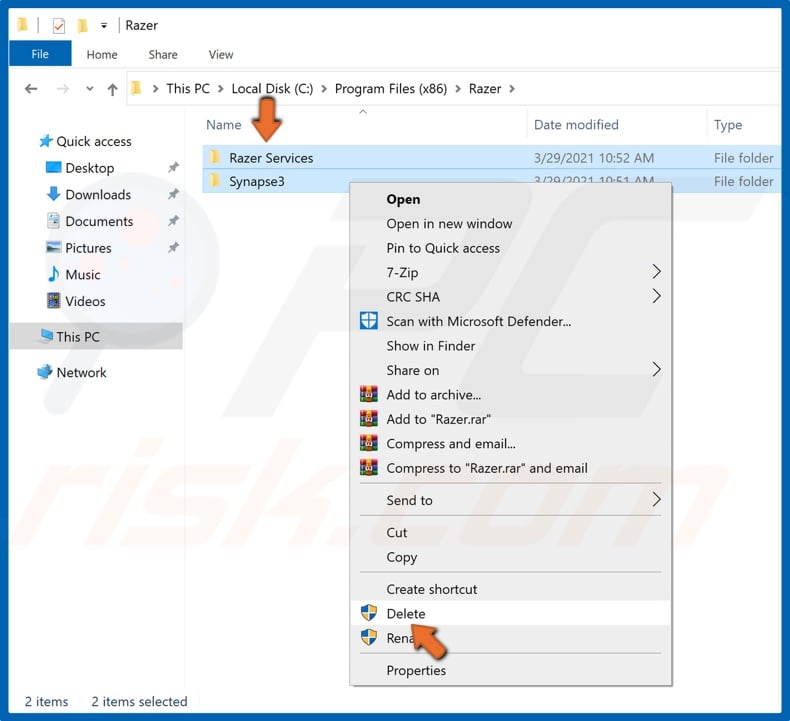790x721 pixels.
Task: Click the 3/29/2021 10:52 AM date cell
Action: 594,158
